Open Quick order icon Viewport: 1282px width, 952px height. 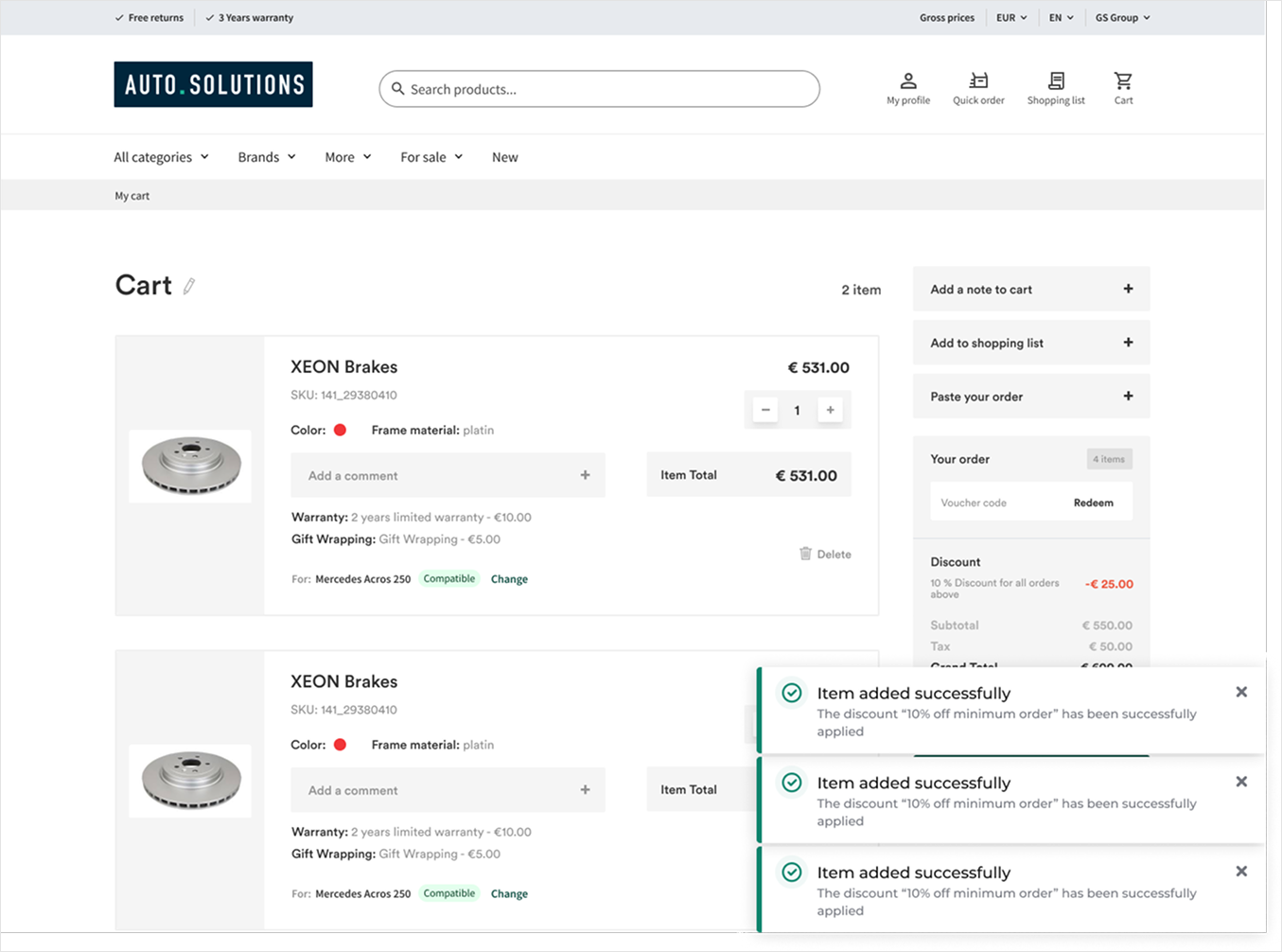coord(978,81)
